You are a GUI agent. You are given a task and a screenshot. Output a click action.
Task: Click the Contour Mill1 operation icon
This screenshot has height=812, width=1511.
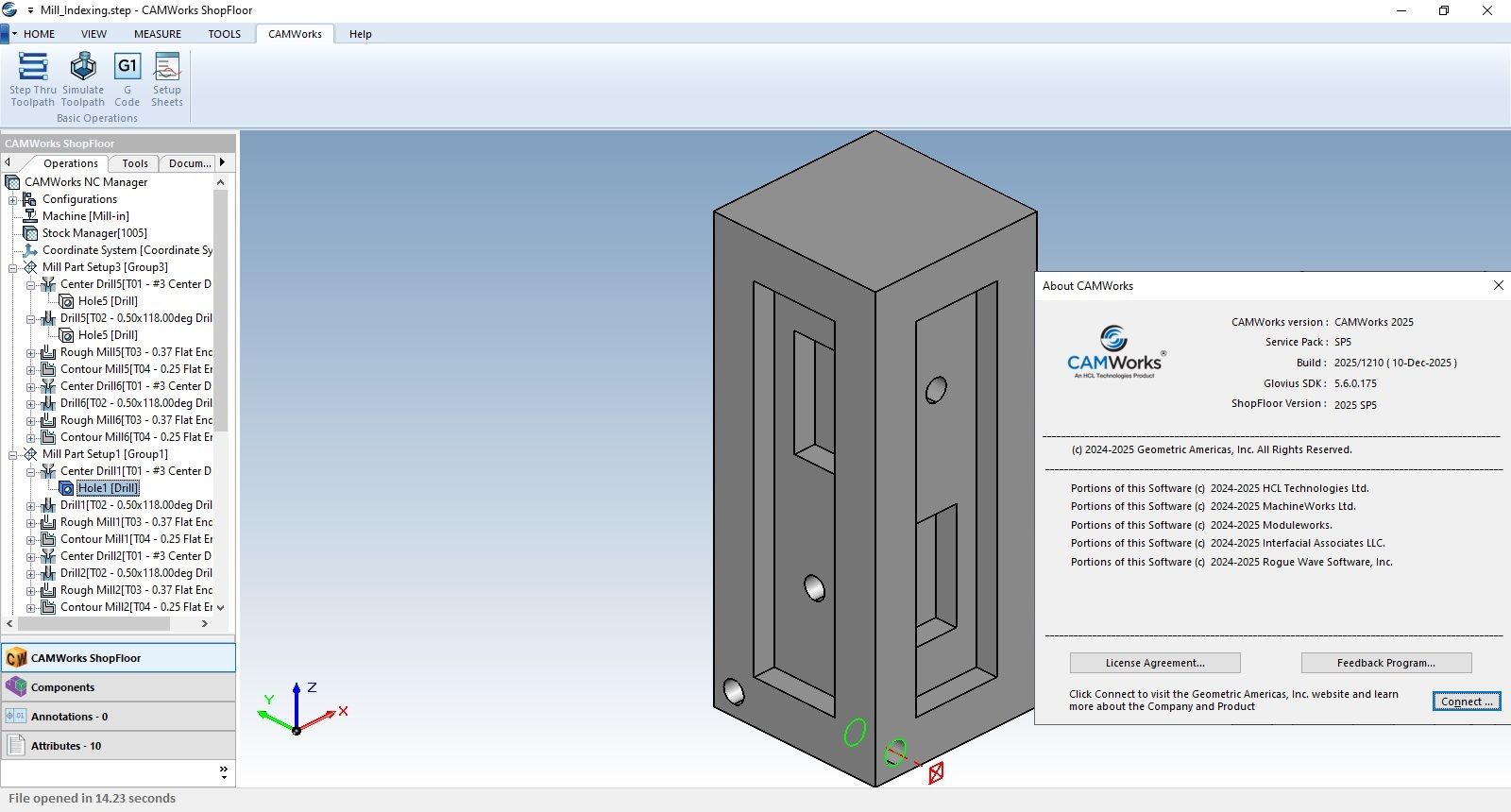click(x=48, y=539)
